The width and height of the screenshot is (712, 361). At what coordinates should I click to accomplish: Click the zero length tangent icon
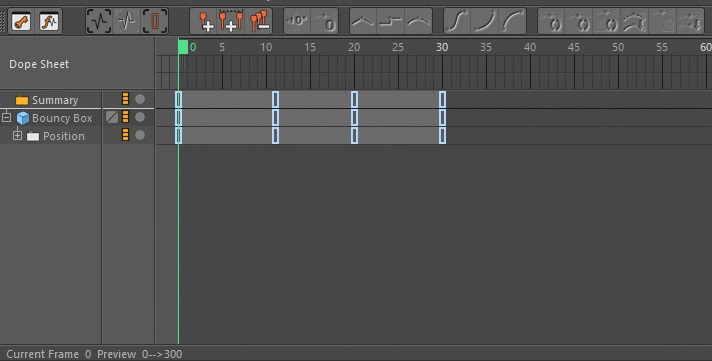pos(325,21)
